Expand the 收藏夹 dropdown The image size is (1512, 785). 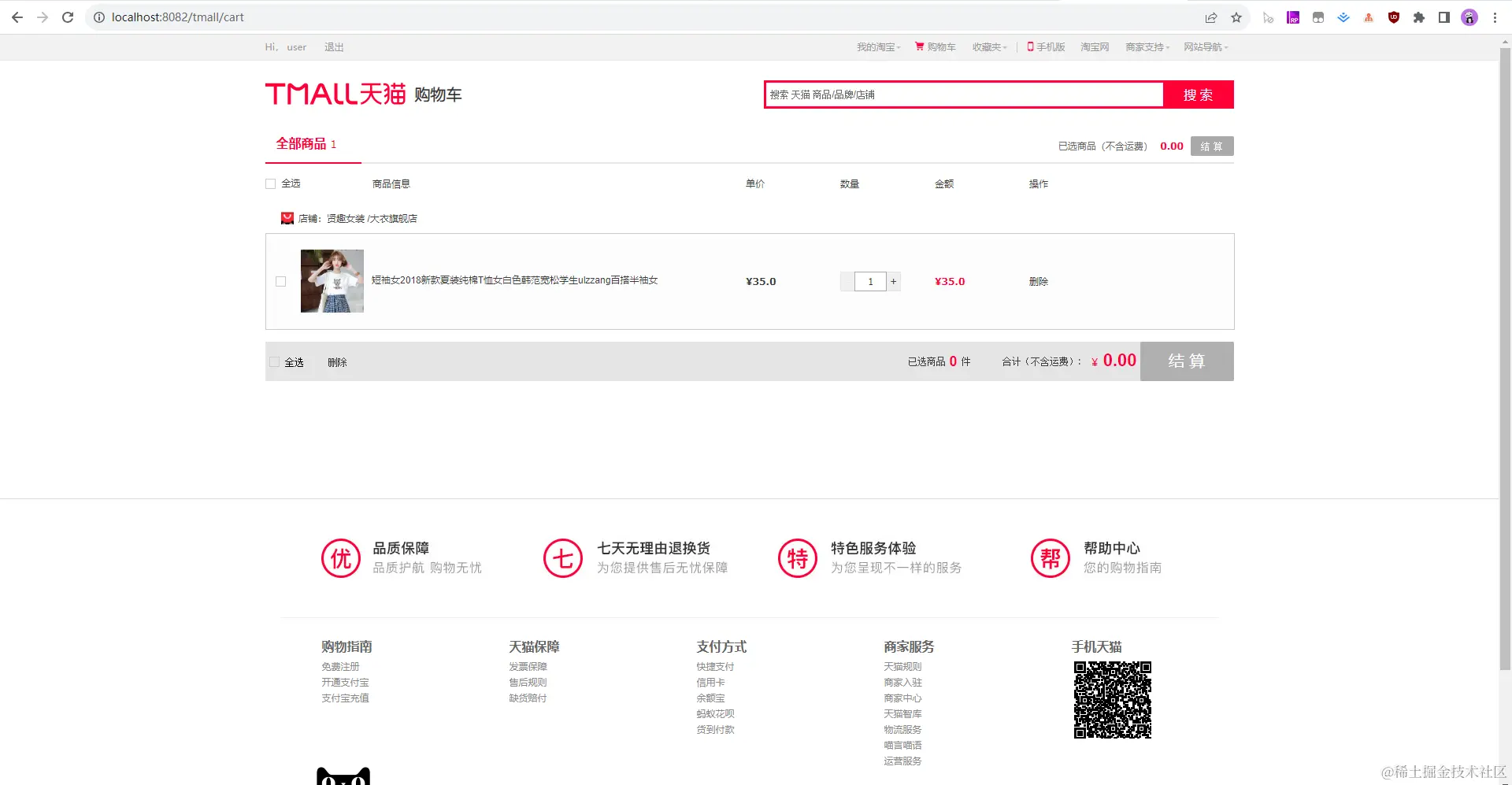point(990,47)
